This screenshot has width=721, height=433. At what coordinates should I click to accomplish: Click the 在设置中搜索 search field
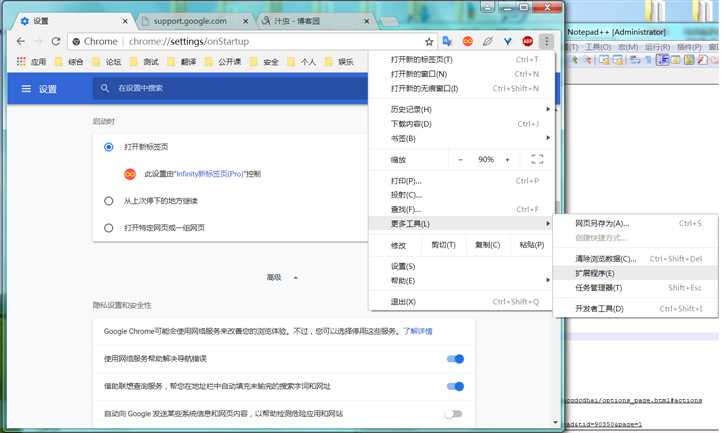tap(232, 88)
